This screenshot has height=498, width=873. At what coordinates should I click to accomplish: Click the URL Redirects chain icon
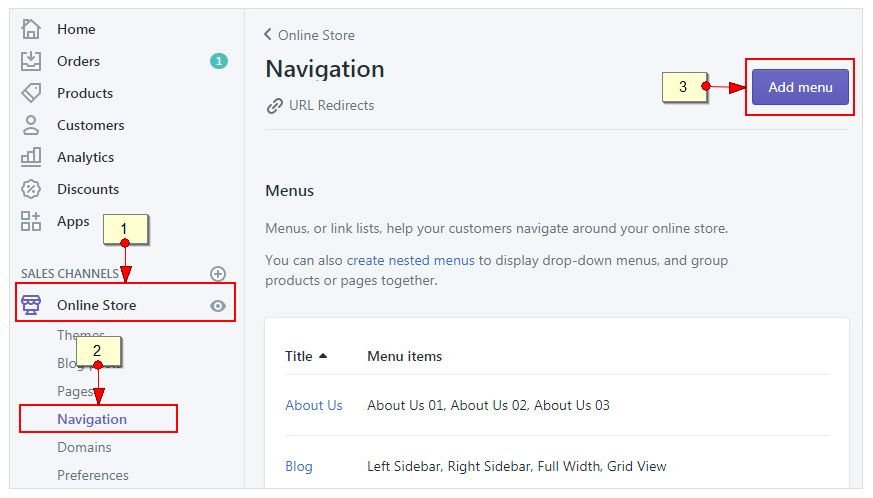coord(274,105)
